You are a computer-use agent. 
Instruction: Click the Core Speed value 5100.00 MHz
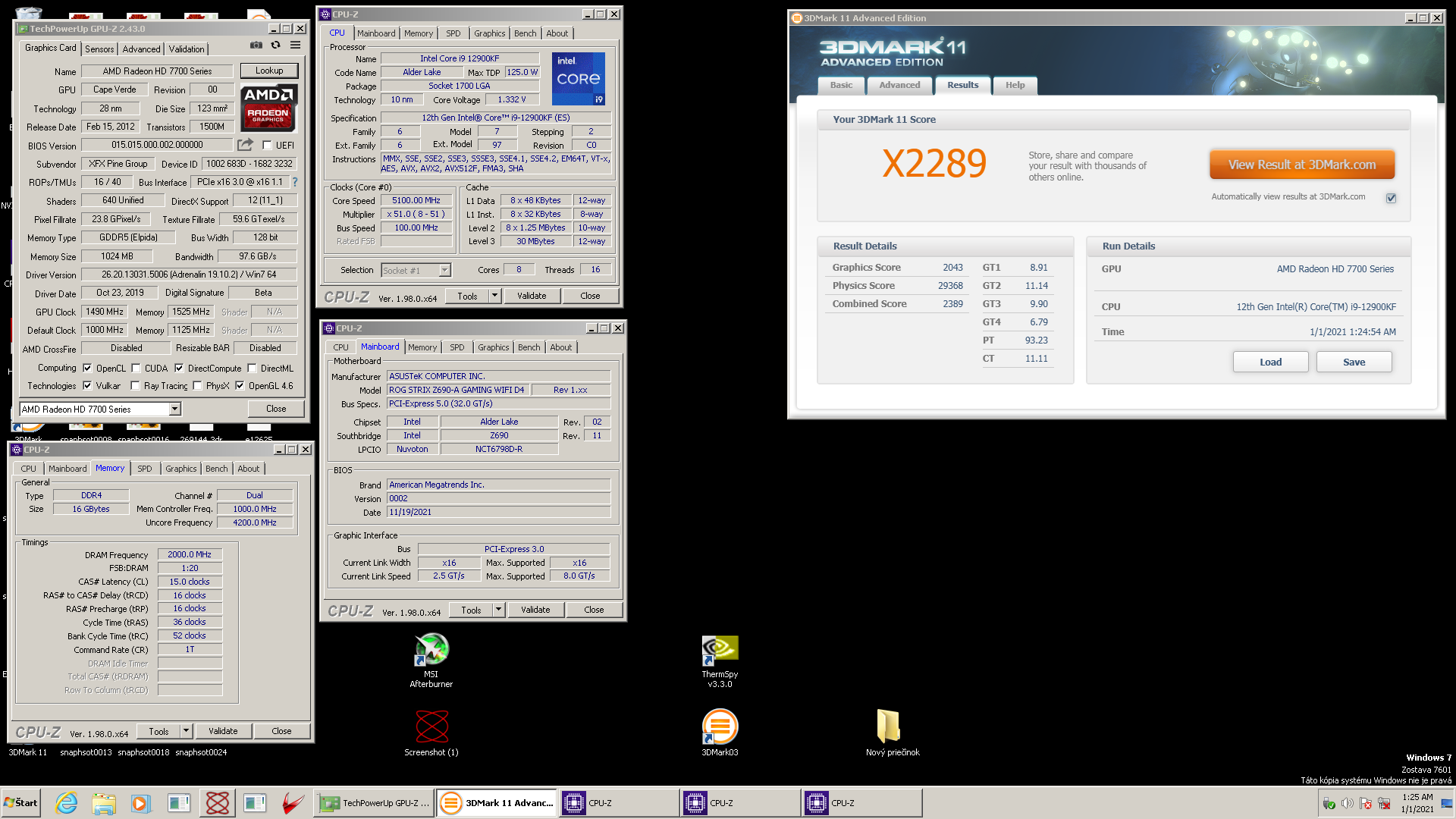[x=416, y=201]
